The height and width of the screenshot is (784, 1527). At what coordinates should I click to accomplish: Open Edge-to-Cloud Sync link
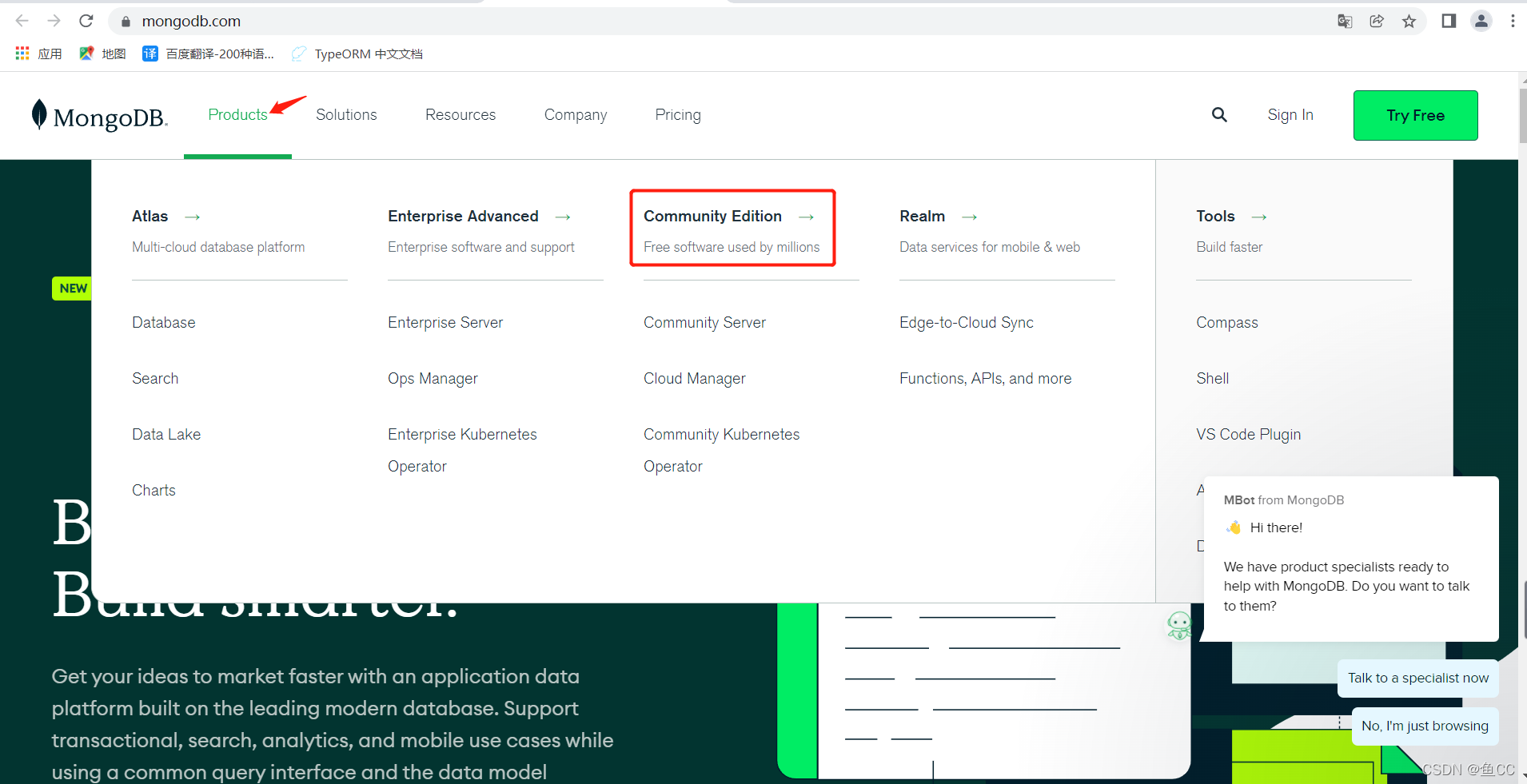coord(966,323)
